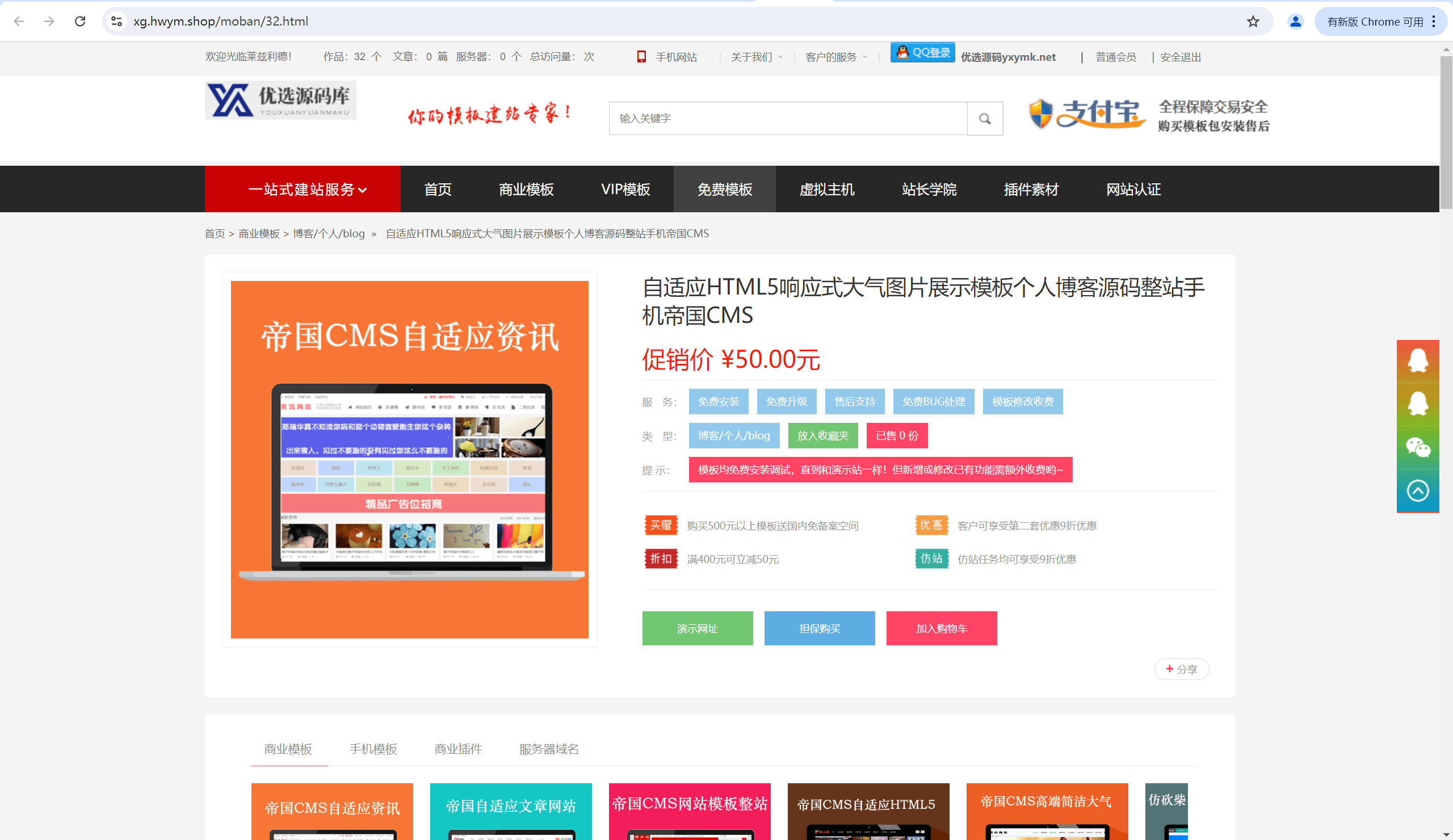Open Chrome's three-dot menu
Image resolution: width=1453 pixels, height=840 pixels.
(1434, 22)
